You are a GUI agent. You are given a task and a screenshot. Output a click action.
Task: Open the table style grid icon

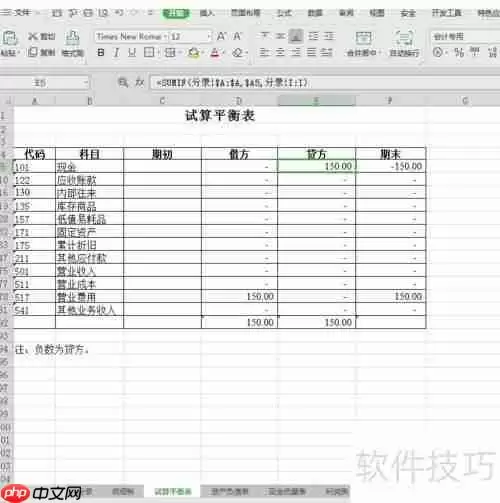pyautogui.click(x=170, y=52)
